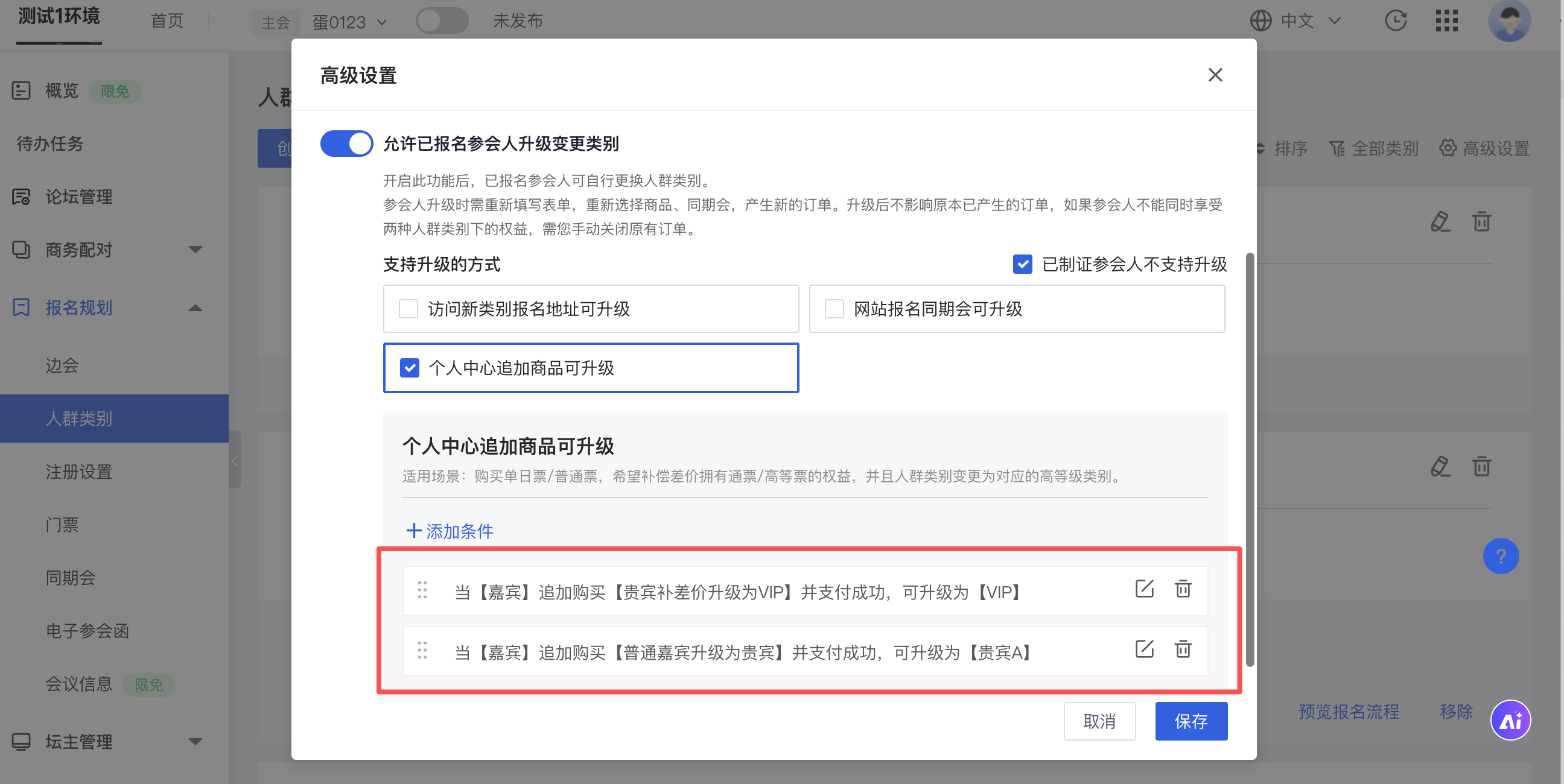Click 添加条件 link

[450, 531]
